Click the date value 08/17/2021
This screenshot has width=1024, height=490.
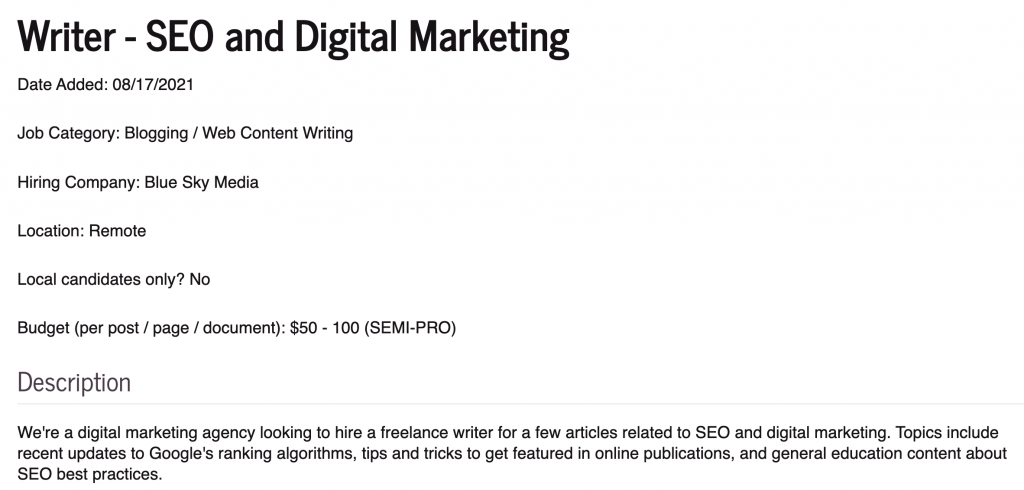coord(153,85)
